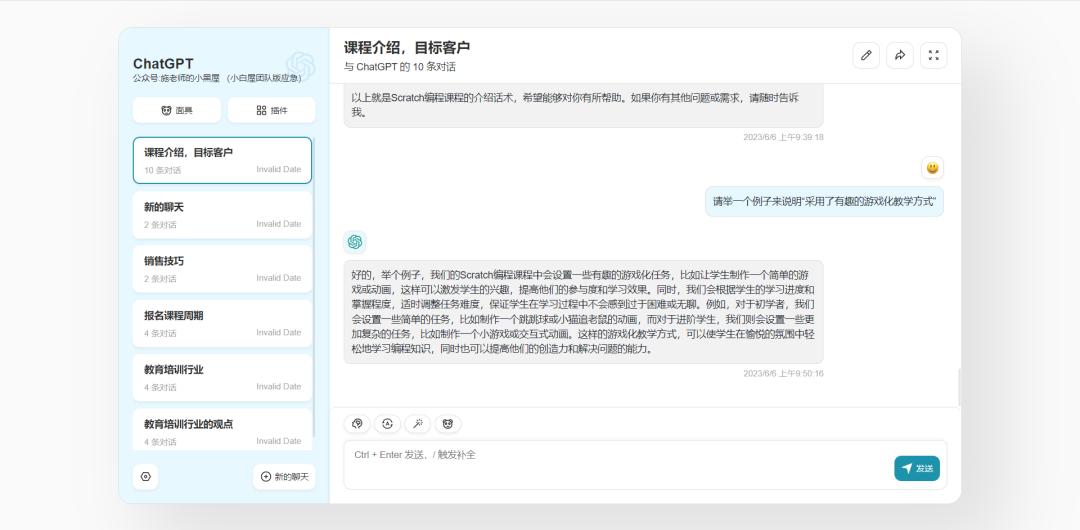Viewport: 1080px width, 530px height.
Task: Open the 面具 masks button
Action: coord(177,110)
